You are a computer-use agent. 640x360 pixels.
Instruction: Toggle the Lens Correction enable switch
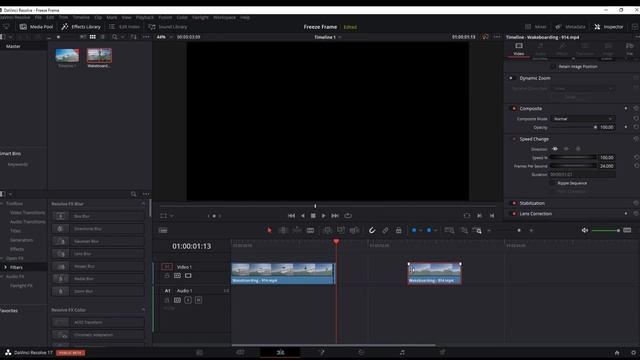click(513, 213)
